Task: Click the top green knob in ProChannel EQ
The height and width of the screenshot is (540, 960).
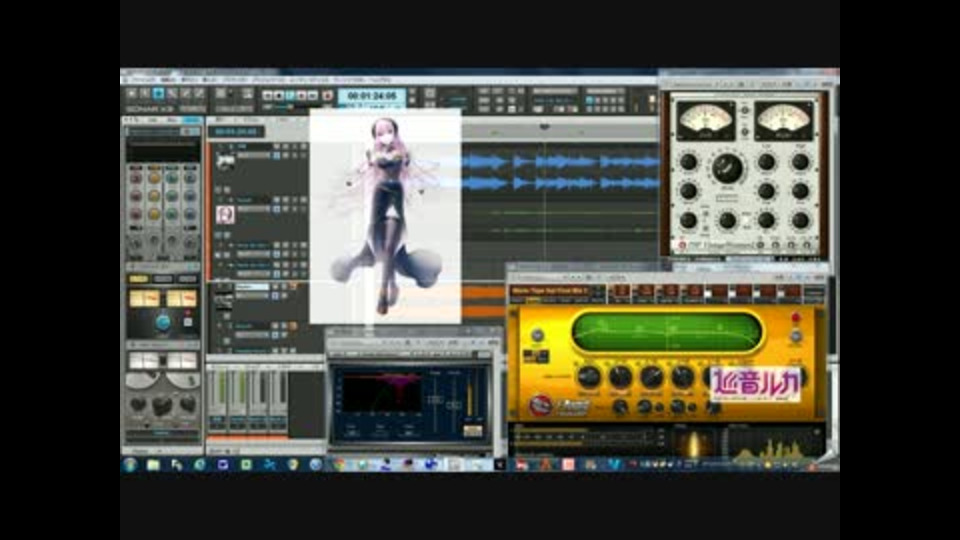Action: tap(172, 178)
